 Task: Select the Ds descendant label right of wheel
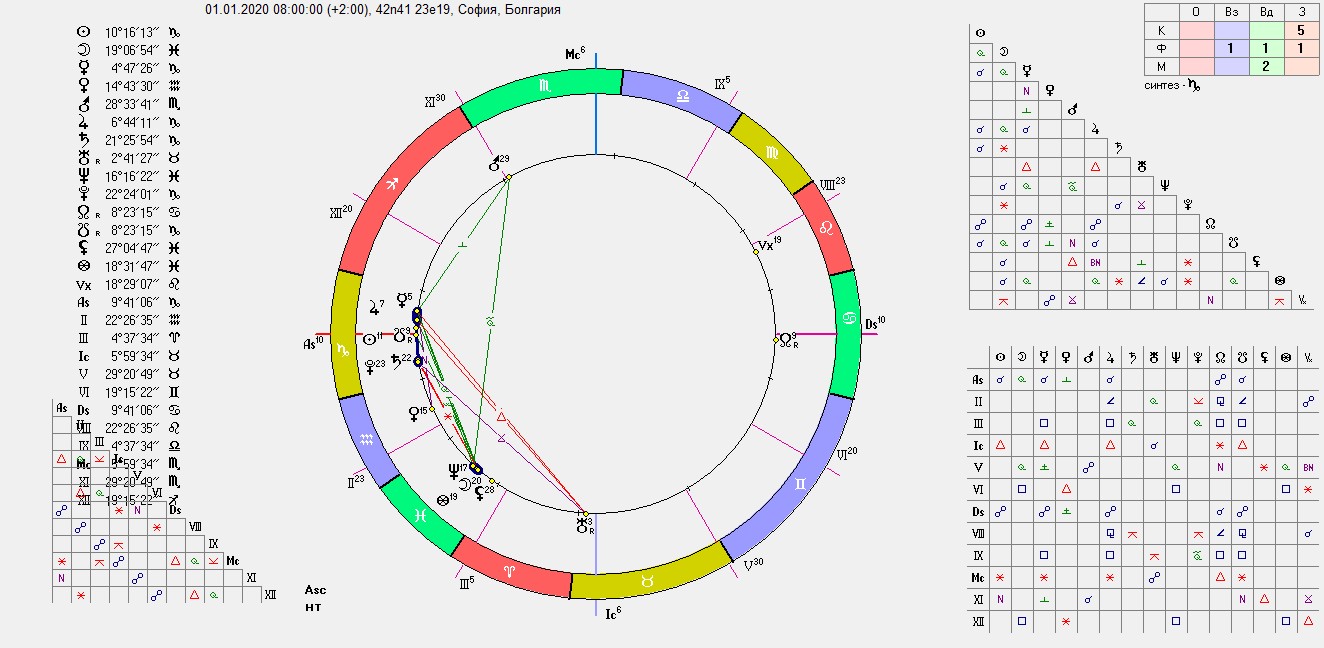pyautogui.click(x=874, y=322)
